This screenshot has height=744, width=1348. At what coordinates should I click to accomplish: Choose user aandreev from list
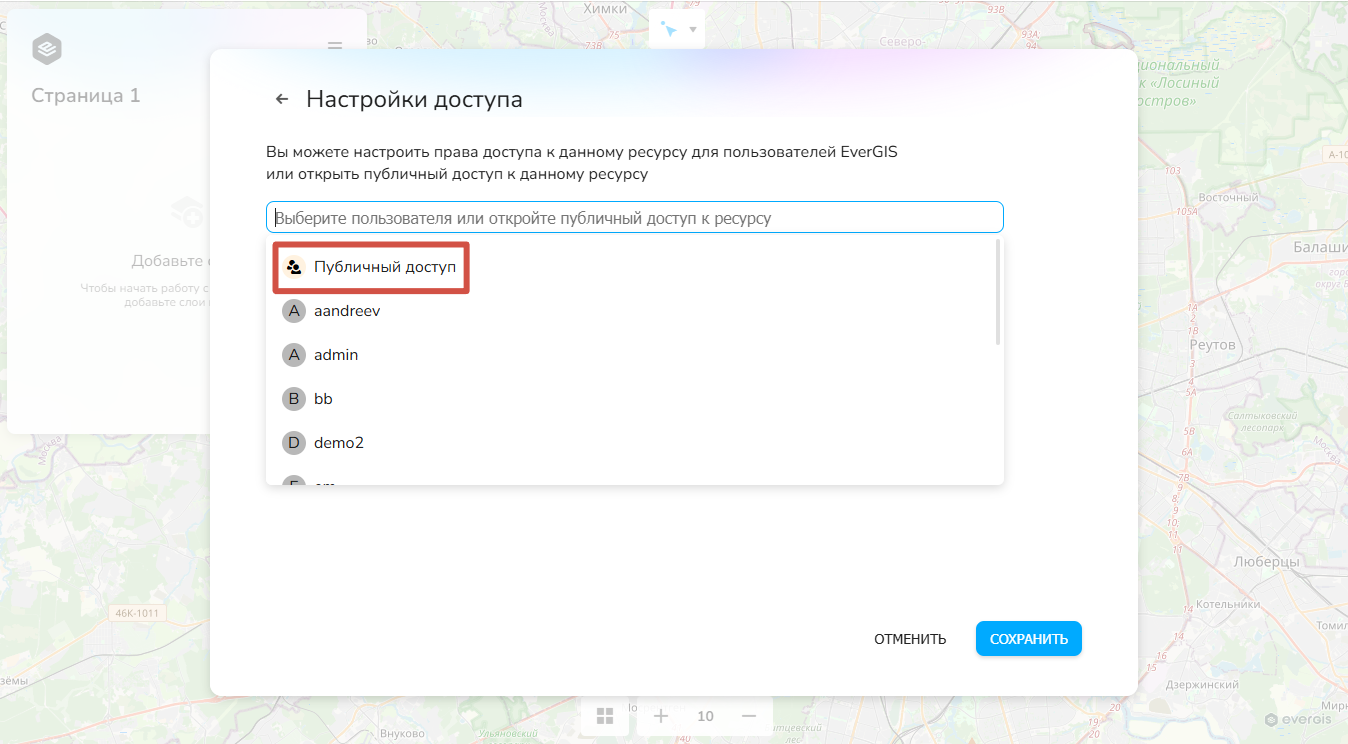click(x=635, y=311)
